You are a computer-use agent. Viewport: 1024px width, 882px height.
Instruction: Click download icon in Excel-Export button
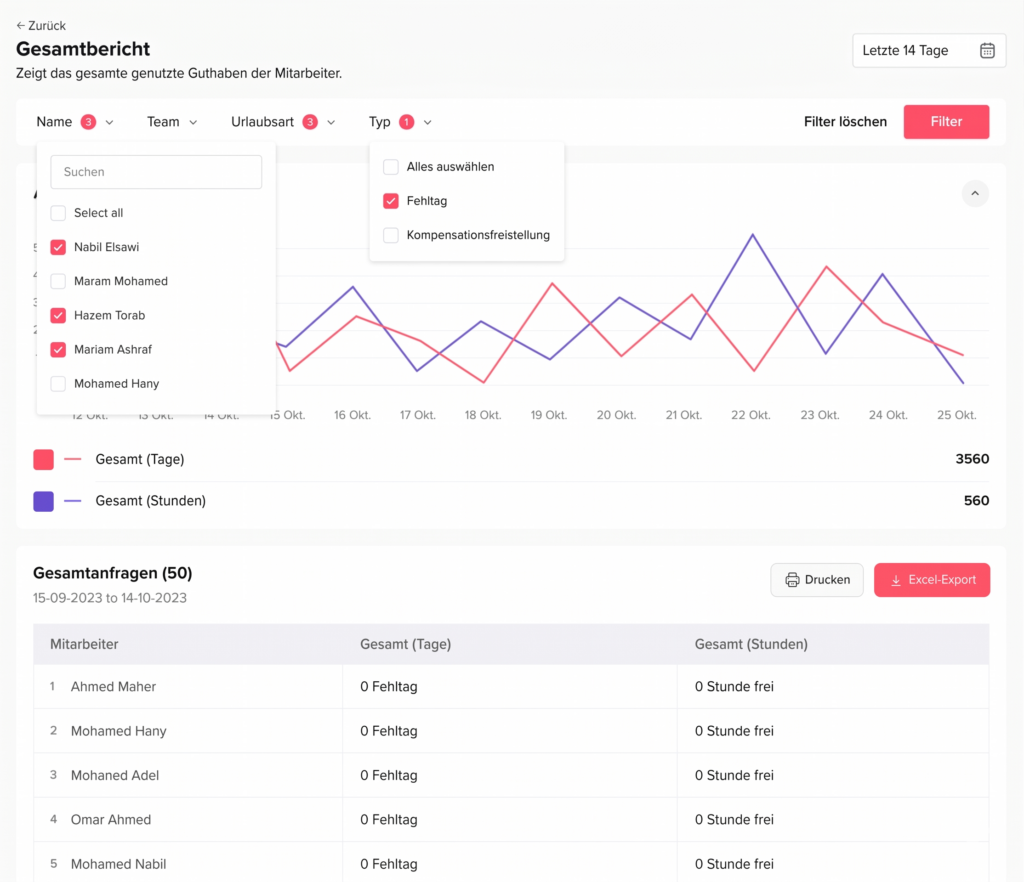point(896,580)
